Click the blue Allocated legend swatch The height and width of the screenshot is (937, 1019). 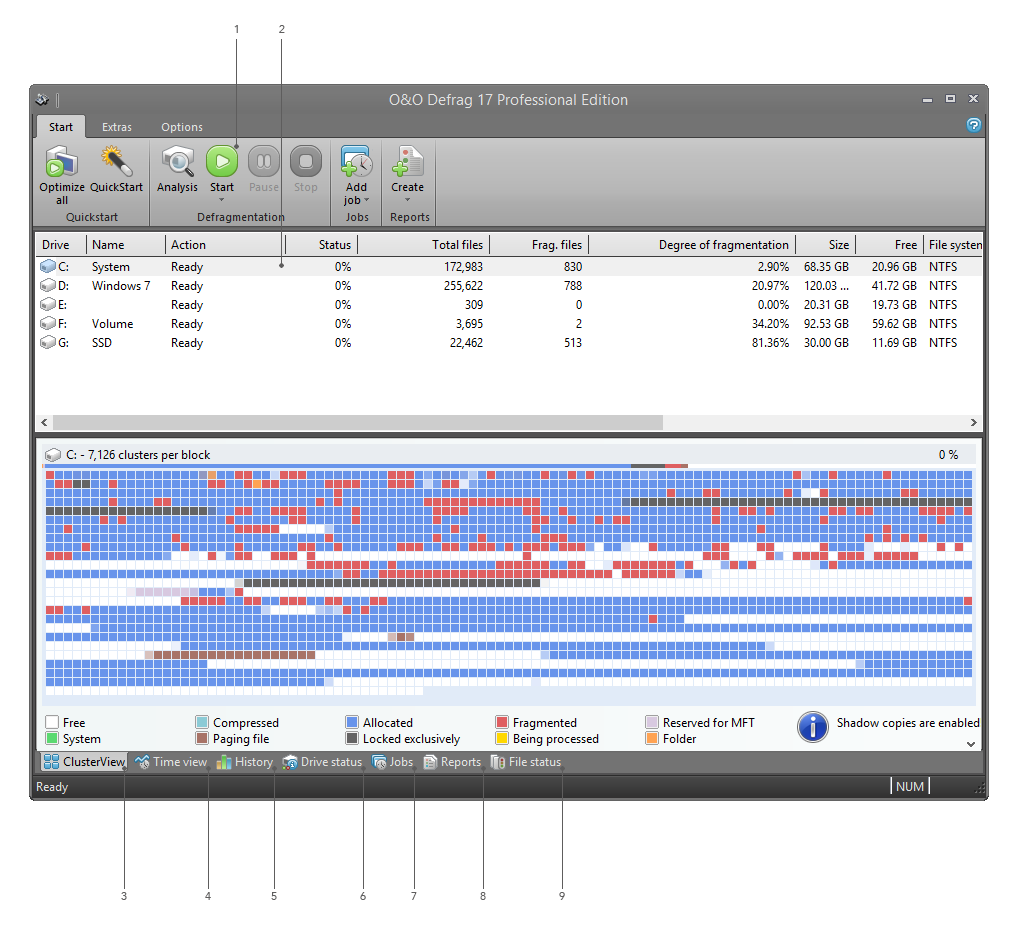pos(352,722)
